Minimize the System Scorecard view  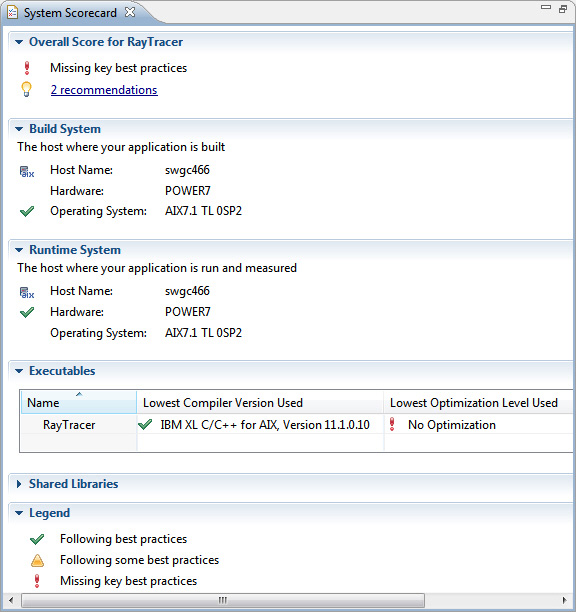point(546,7)
